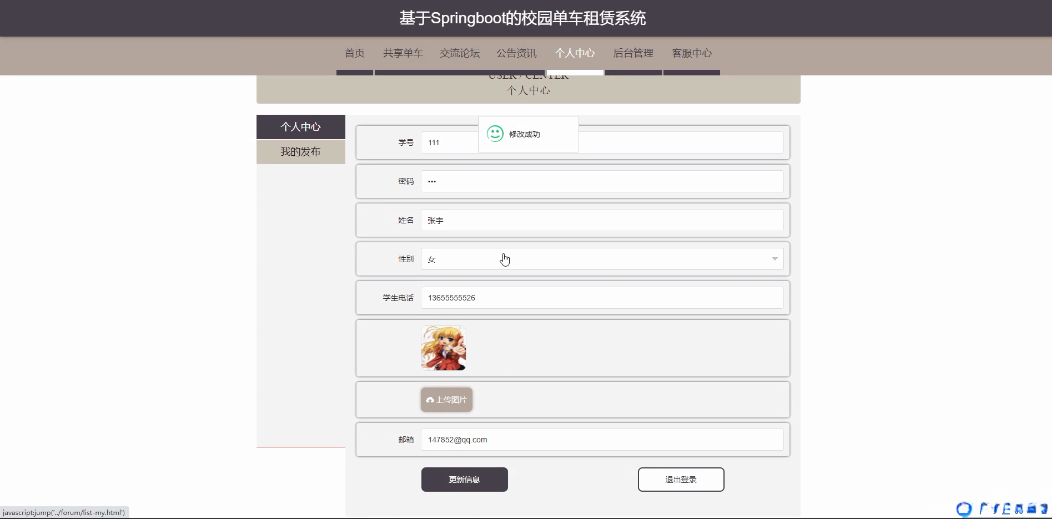Open 交流论坛 forum tab

point(460,53)
